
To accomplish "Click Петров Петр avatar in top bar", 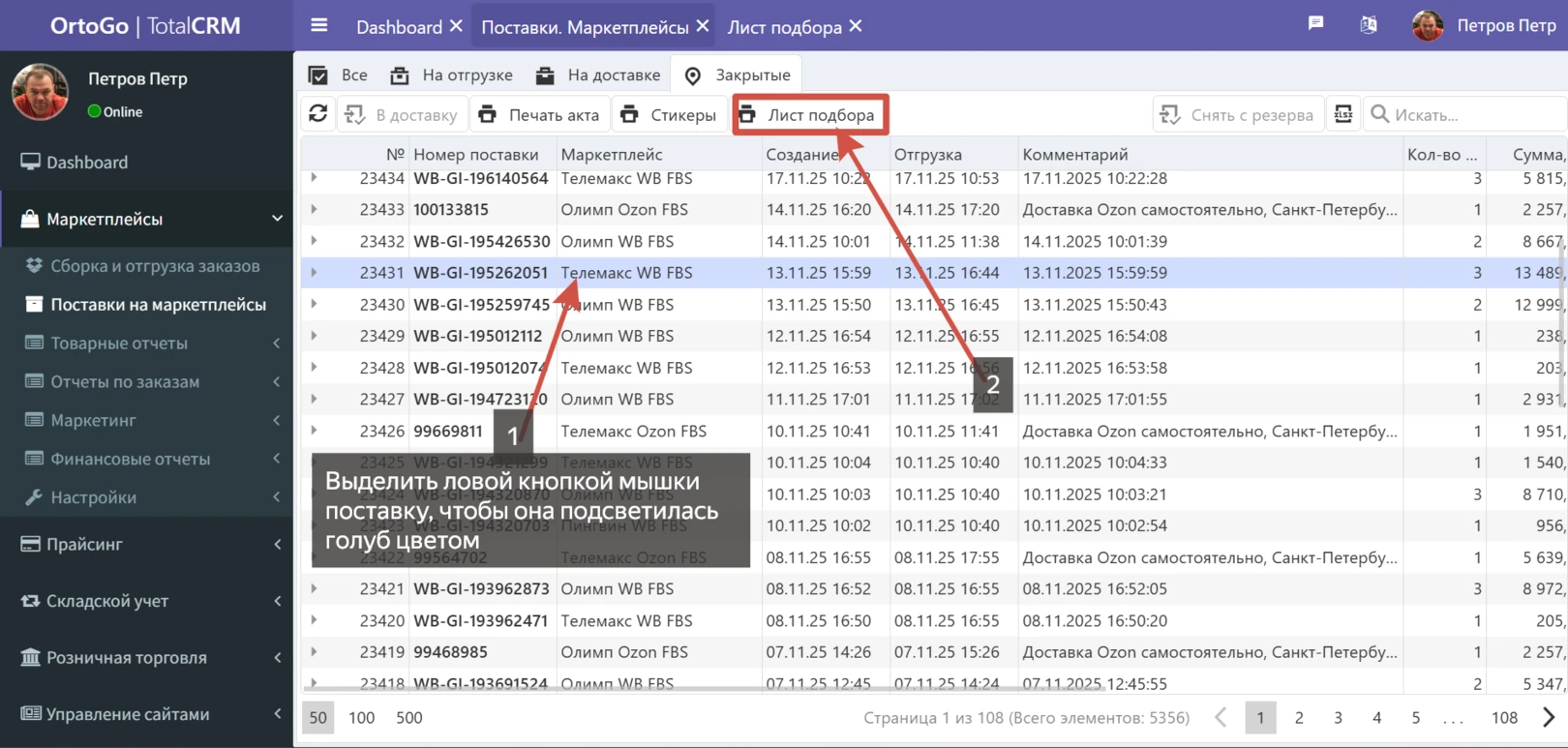I will [1428, 26].
